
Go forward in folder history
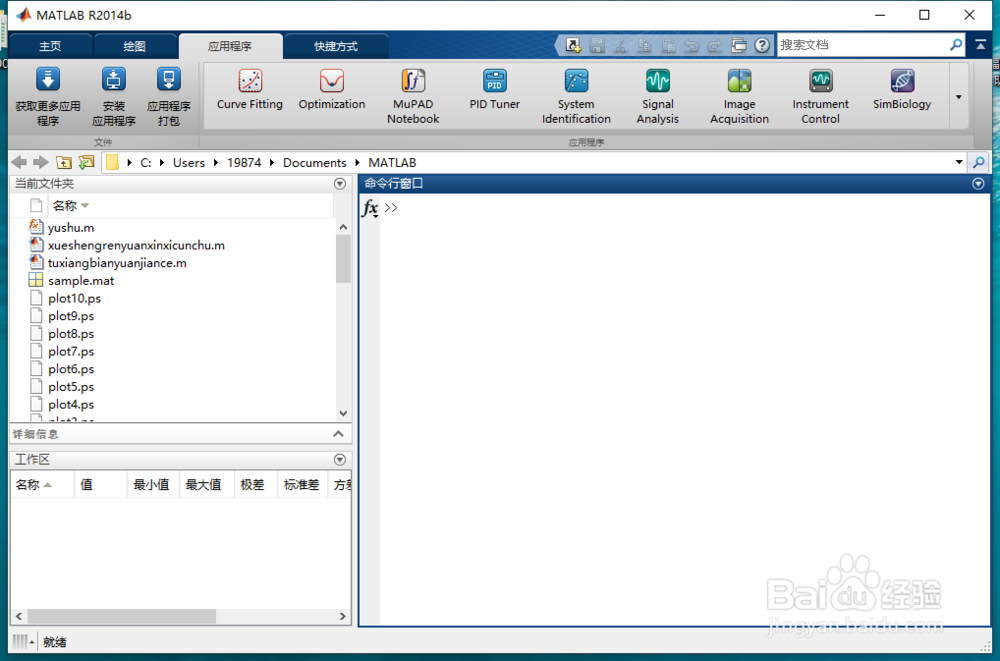[41, 163]
